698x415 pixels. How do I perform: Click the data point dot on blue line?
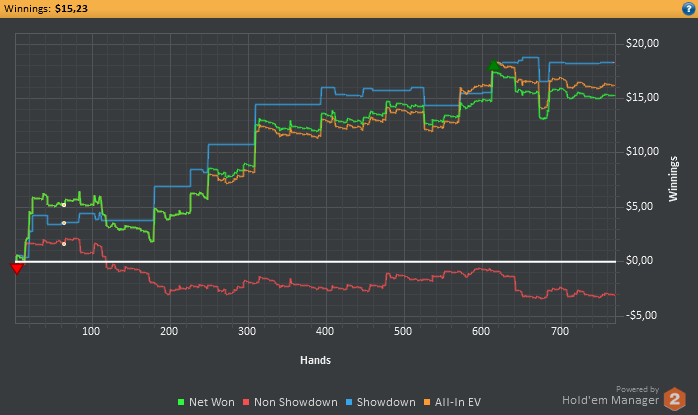tap(64, 223)
